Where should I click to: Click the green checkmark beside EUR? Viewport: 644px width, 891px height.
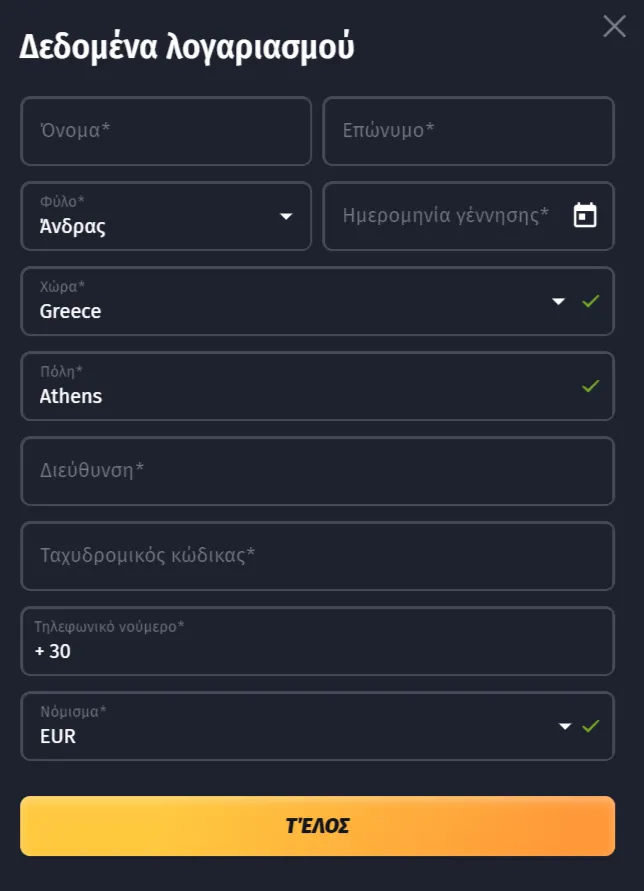(591, 726)
